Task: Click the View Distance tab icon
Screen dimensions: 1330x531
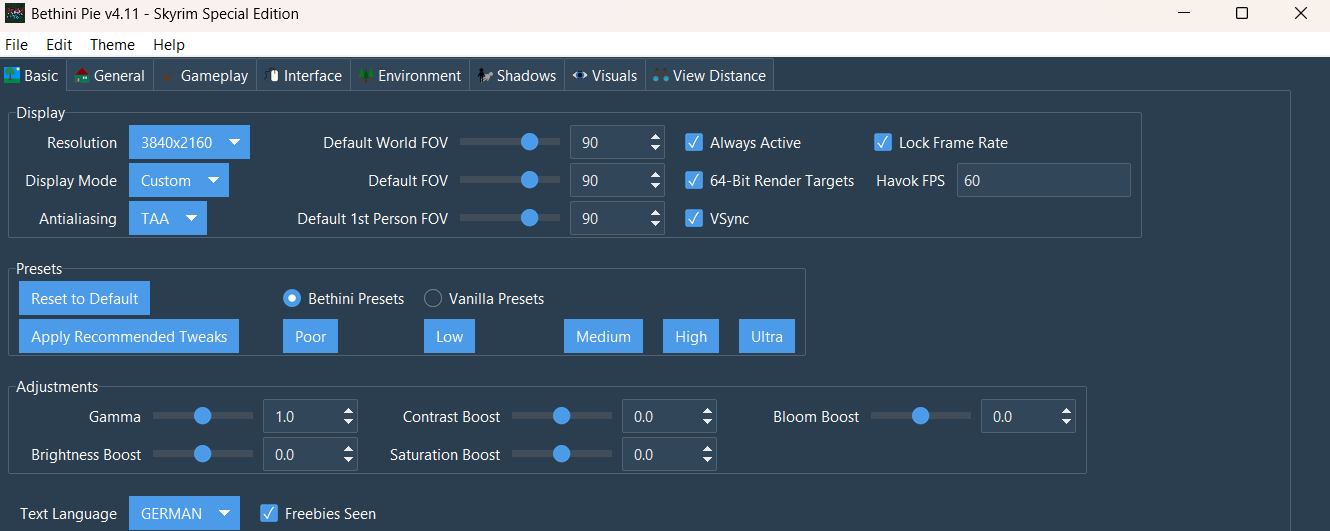Action: pyautogui.click(x=661, y=76)
